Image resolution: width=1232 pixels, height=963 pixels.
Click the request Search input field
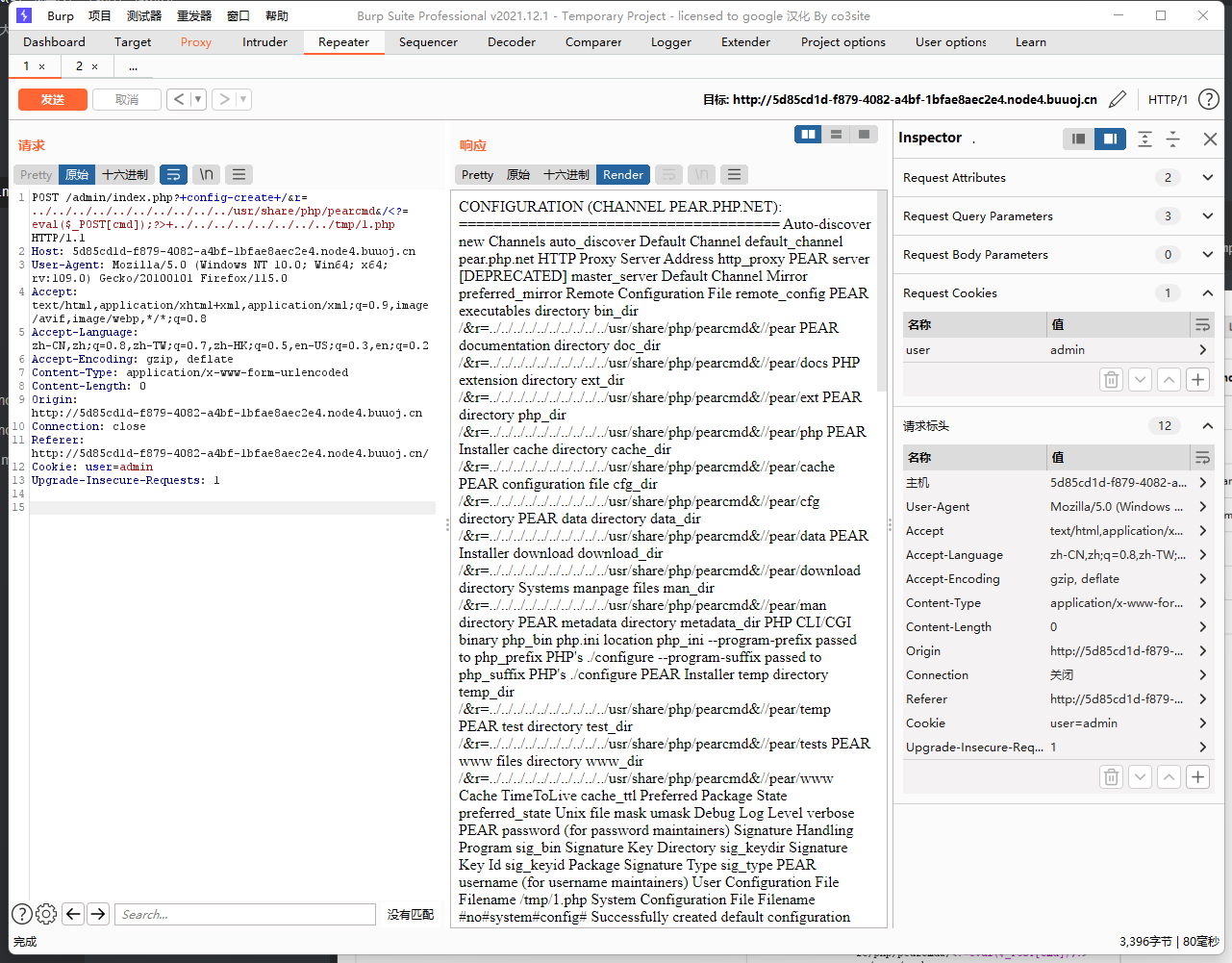(x=244, y=914)
